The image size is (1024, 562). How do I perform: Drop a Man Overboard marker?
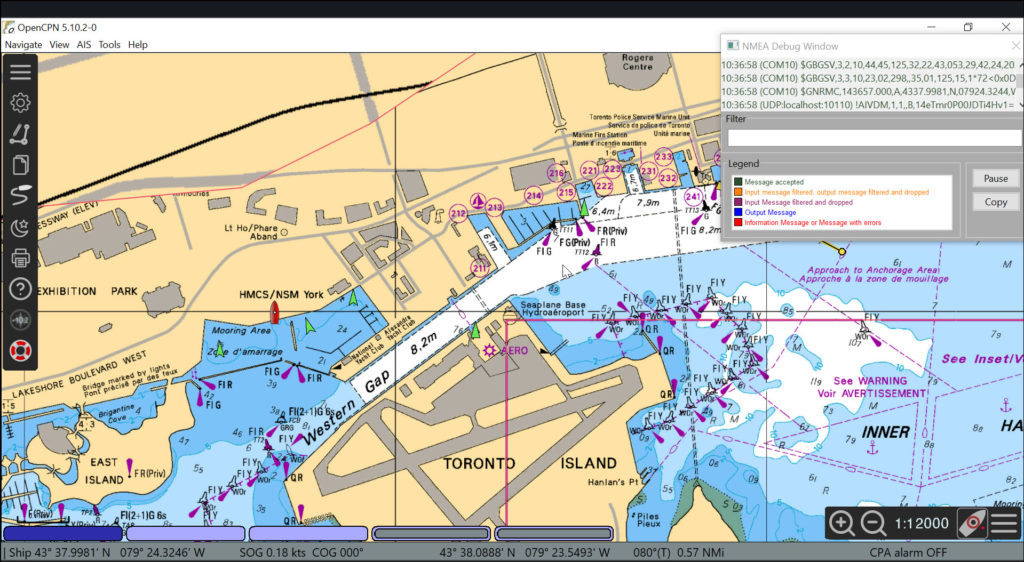pyautogui.click(x=20, y=351)
